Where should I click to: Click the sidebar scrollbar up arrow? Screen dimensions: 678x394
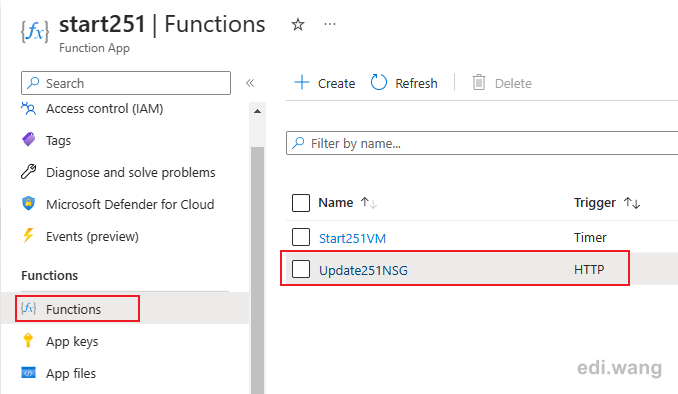(x=258, y=111)
